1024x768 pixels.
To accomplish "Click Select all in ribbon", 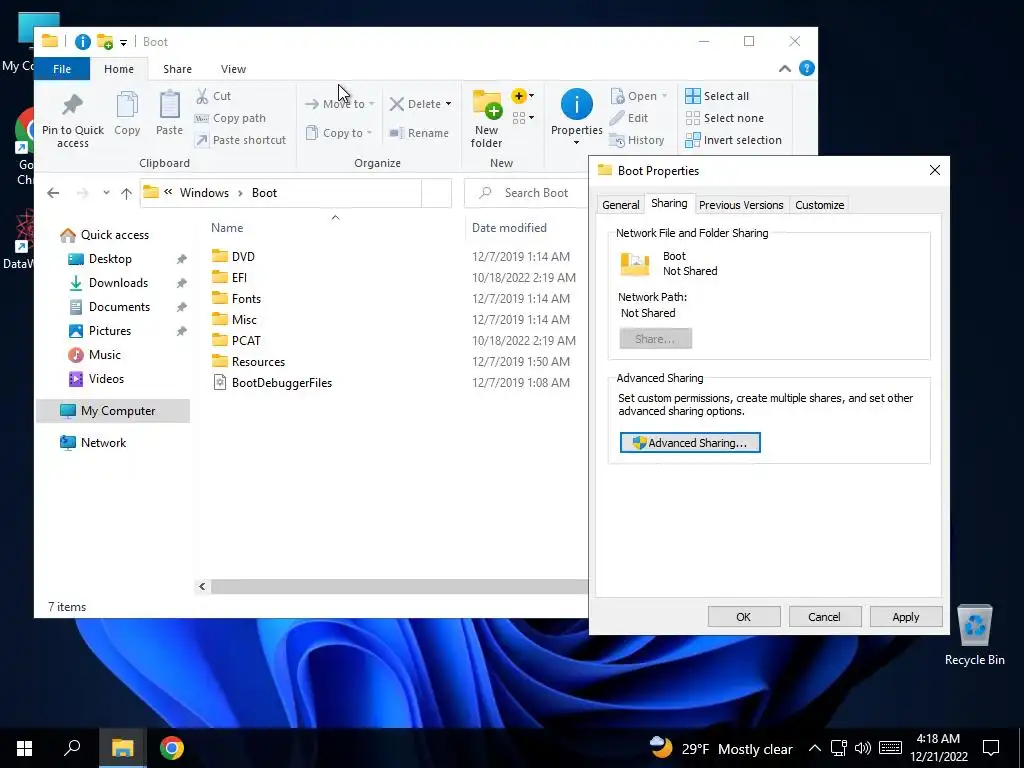I will pyautogui.click(x=717, y=96).
